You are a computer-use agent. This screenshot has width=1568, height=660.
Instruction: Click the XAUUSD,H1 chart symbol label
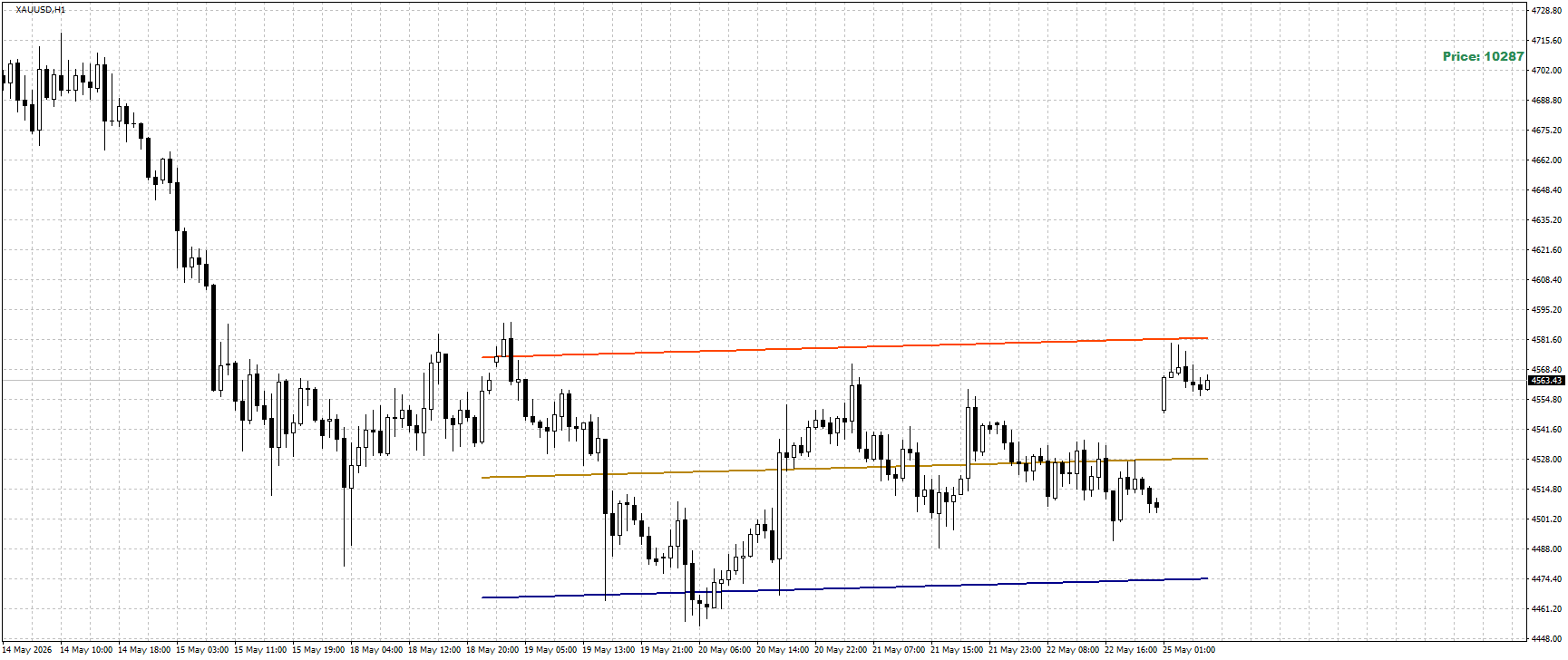[41, 10]
